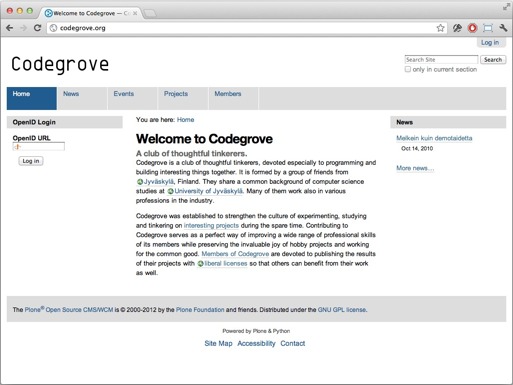Open the Site Map link
The image size is (513, 385).
tap(218, 343)
